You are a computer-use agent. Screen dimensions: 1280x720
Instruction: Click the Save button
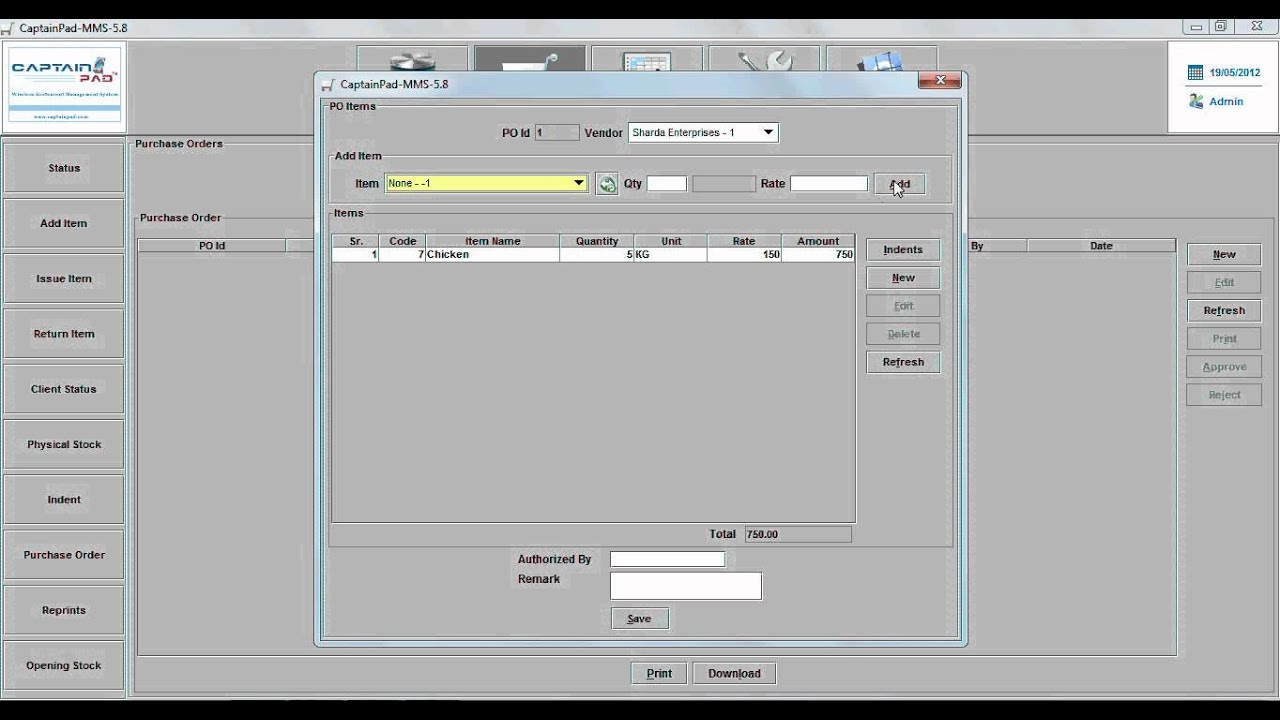639,619
